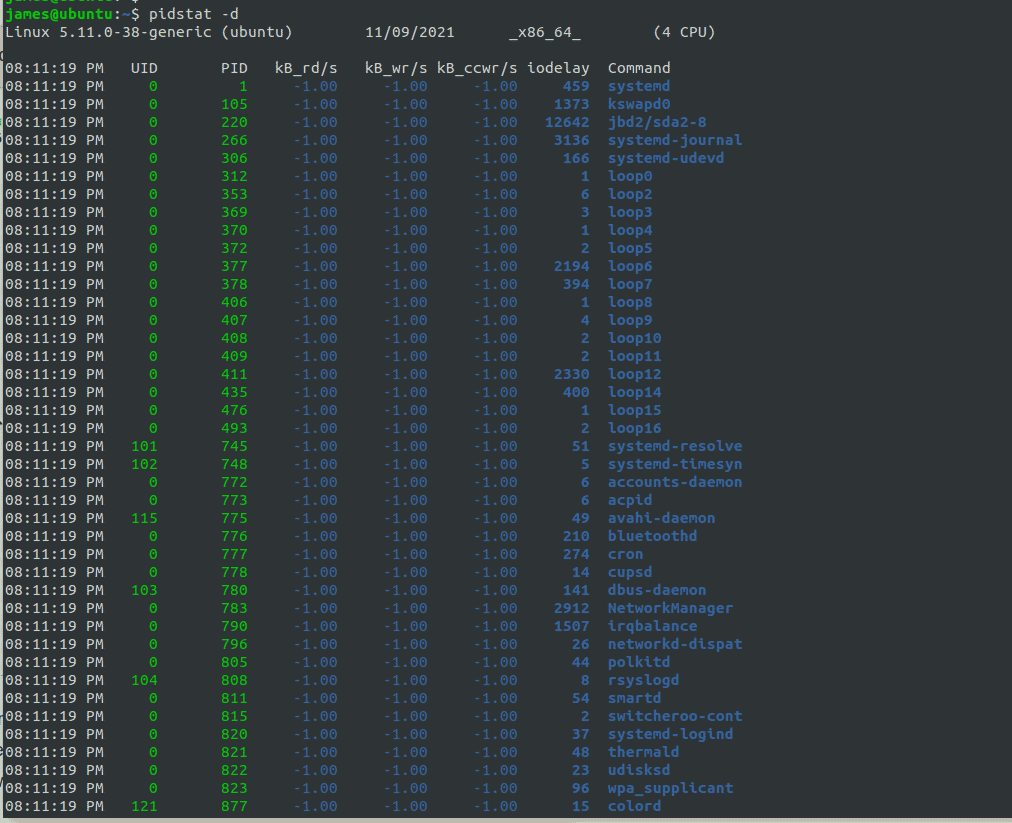Click the 'kB_rd/s' column header
This screenshot has height=823, width=1012.
306,68
